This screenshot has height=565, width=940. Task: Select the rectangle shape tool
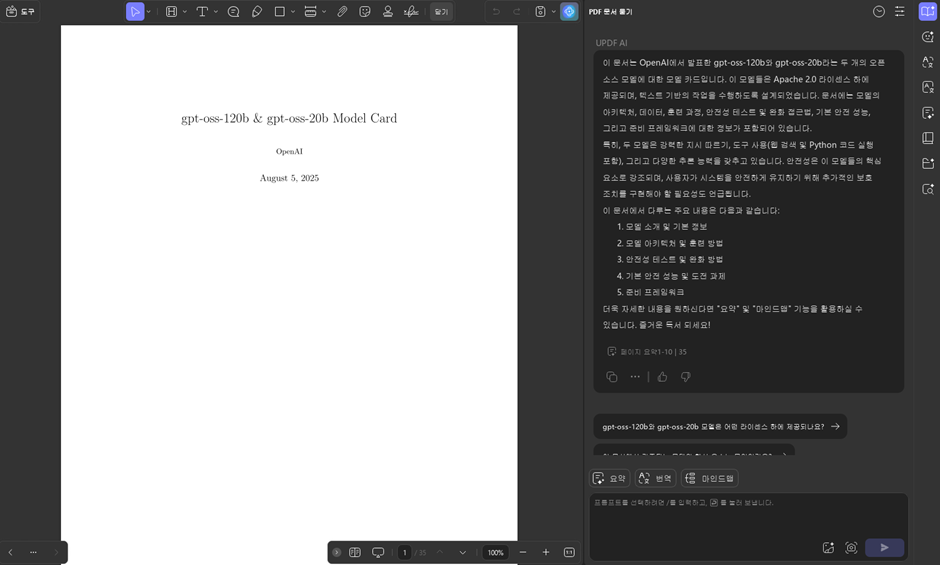(279, 11)
